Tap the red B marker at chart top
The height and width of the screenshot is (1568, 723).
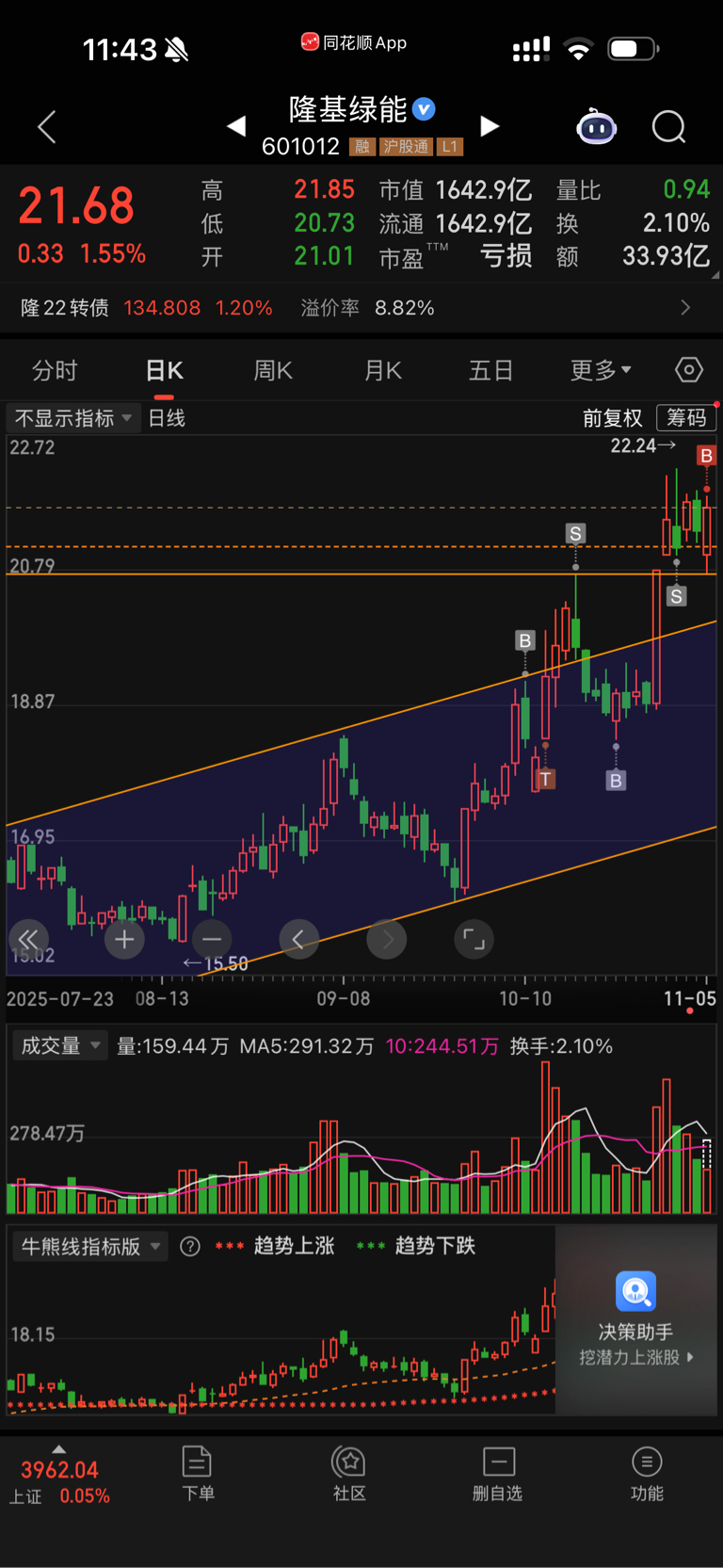click(706, 456)
